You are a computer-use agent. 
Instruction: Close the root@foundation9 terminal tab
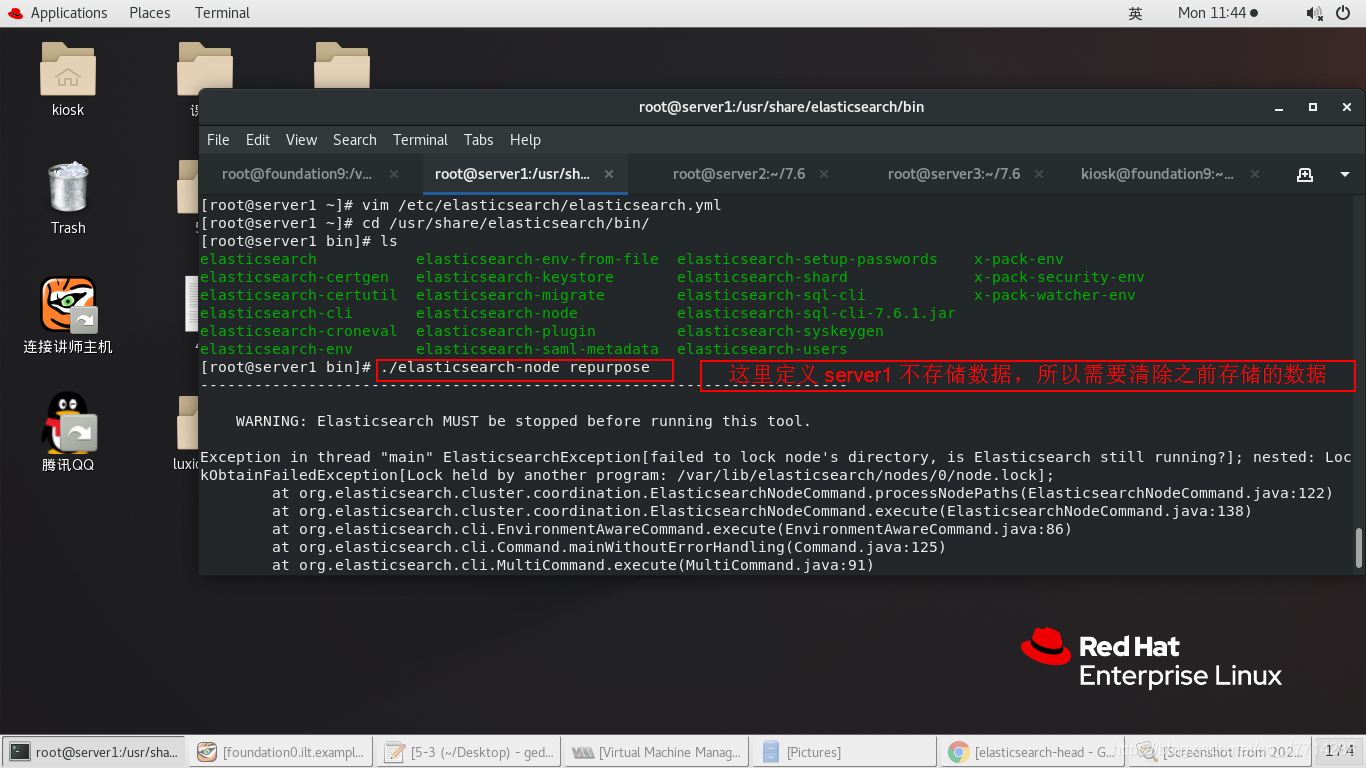pyautogui.click(x=394, y=174)
